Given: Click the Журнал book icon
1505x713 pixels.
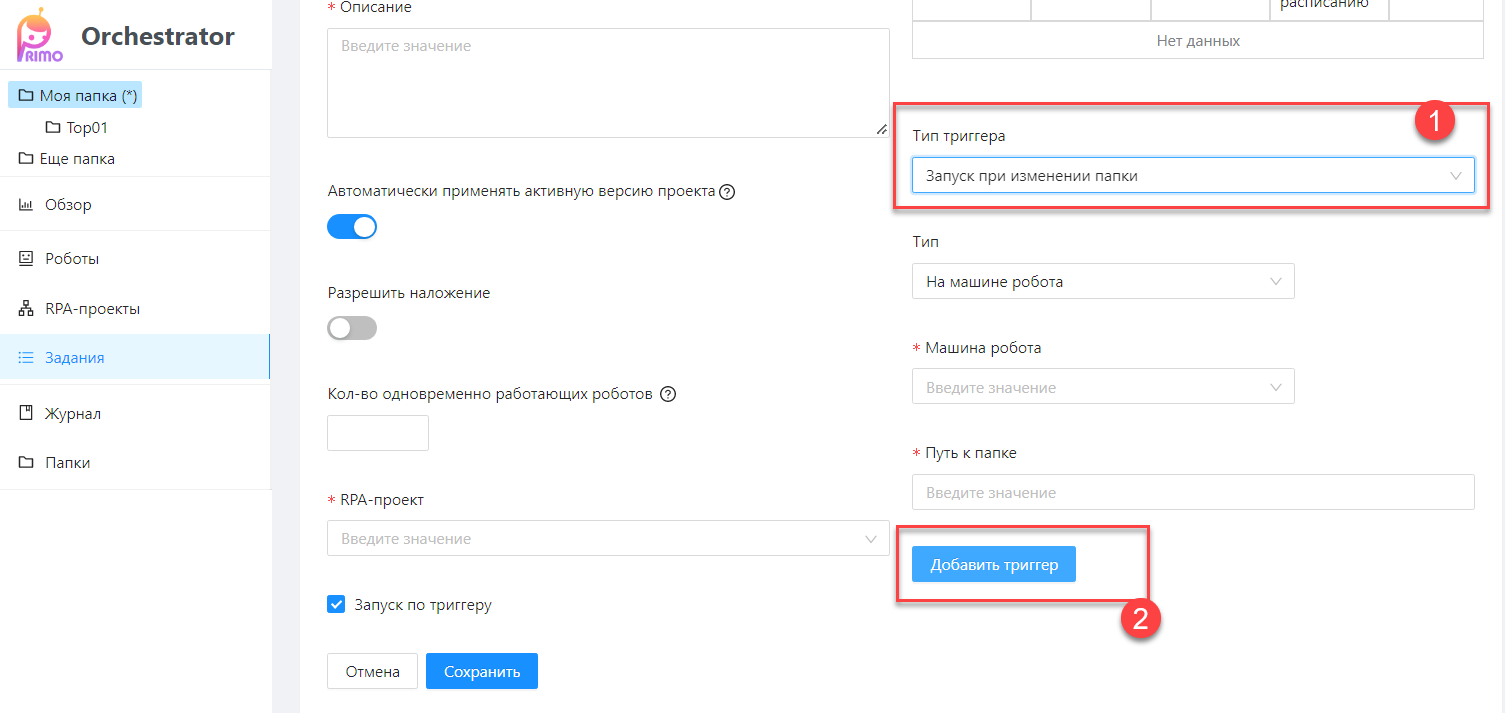Looking at the screenshot, I should tap(26, 413).
